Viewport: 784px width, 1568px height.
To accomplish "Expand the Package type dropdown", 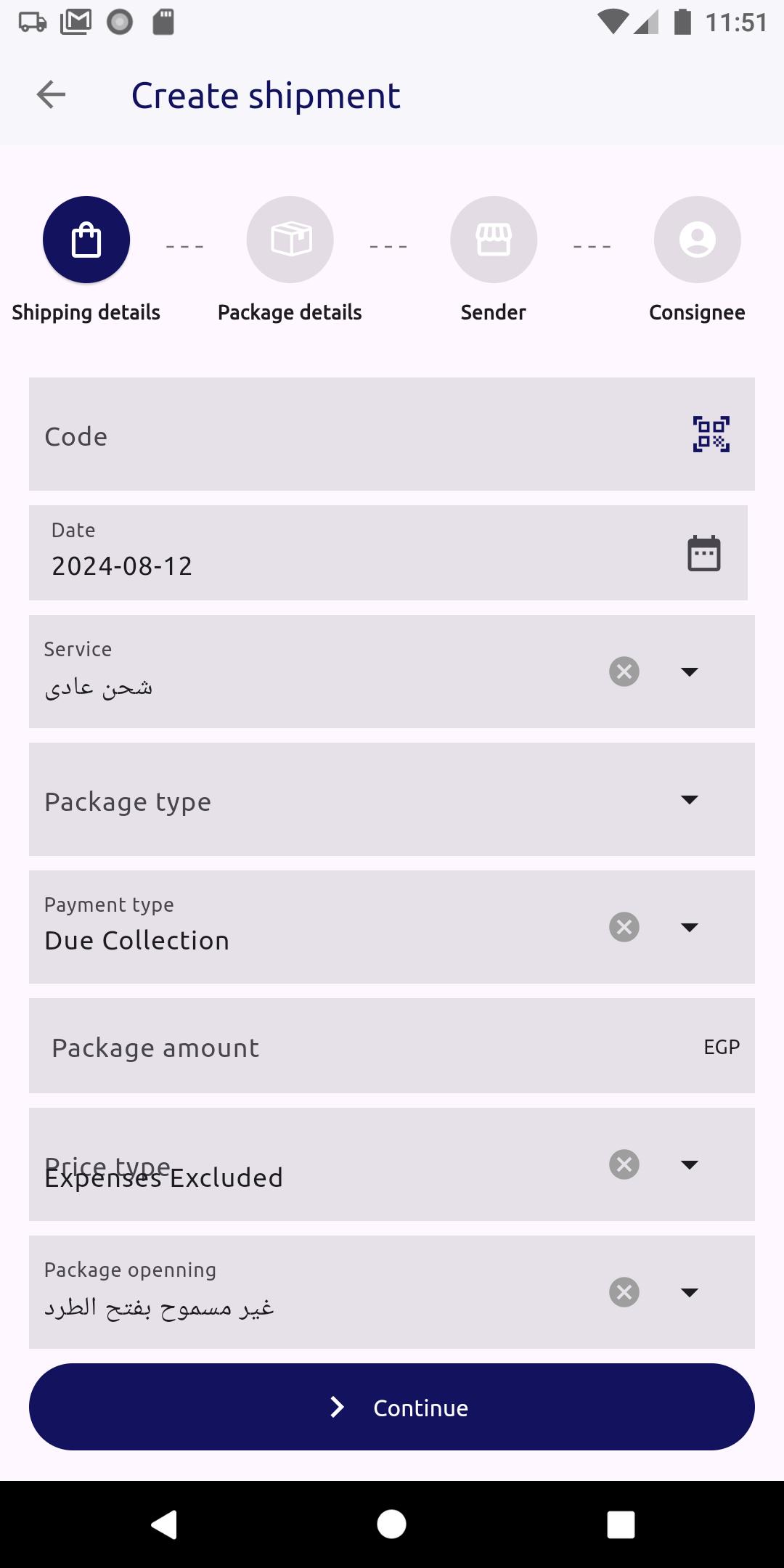I will click(x=392, y=799).
